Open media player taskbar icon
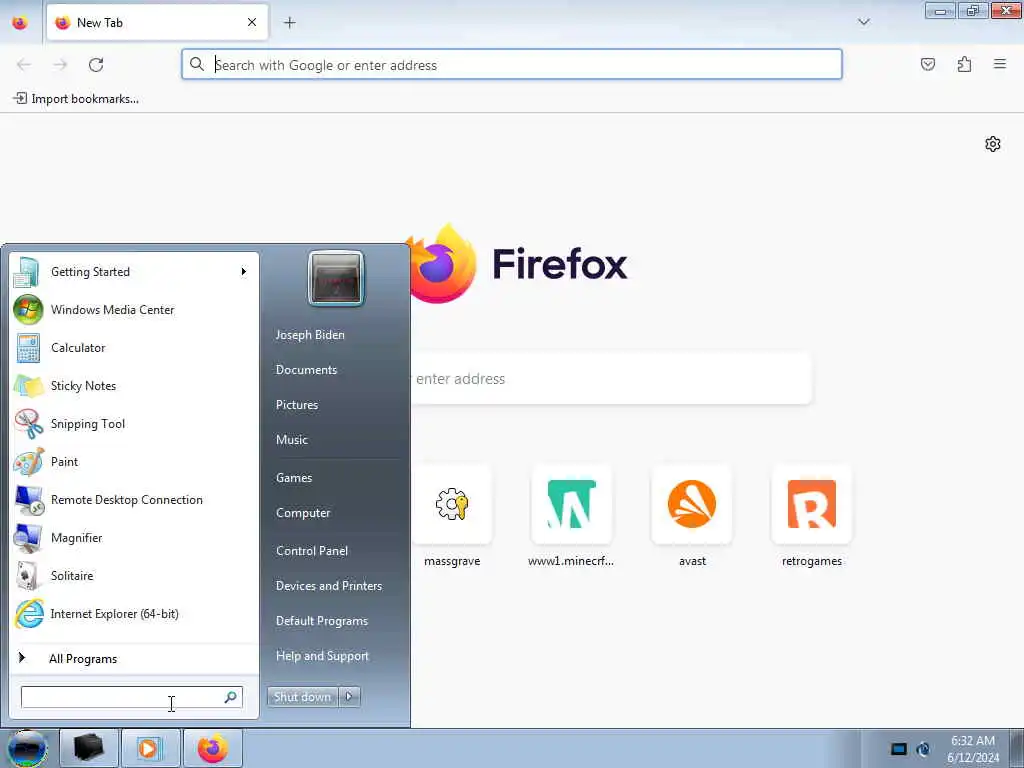The width and height of the screenshot is (1024, 768). pyautogui.click(x=150, y=748)
